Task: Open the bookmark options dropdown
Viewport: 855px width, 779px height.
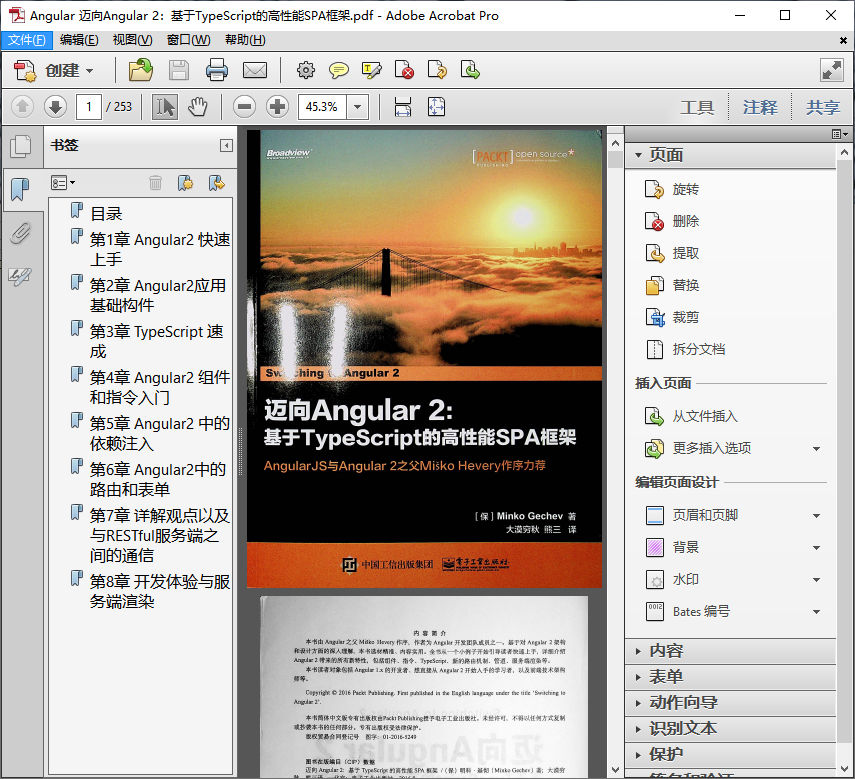Action: point(63,183)
